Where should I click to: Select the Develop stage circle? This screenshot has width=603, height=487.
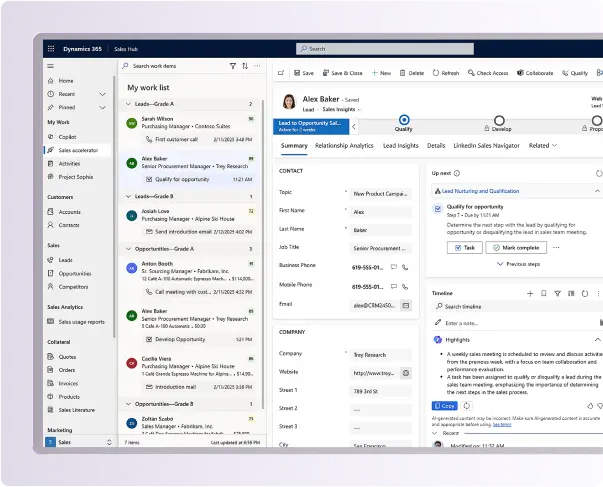[x=499, y=120]
